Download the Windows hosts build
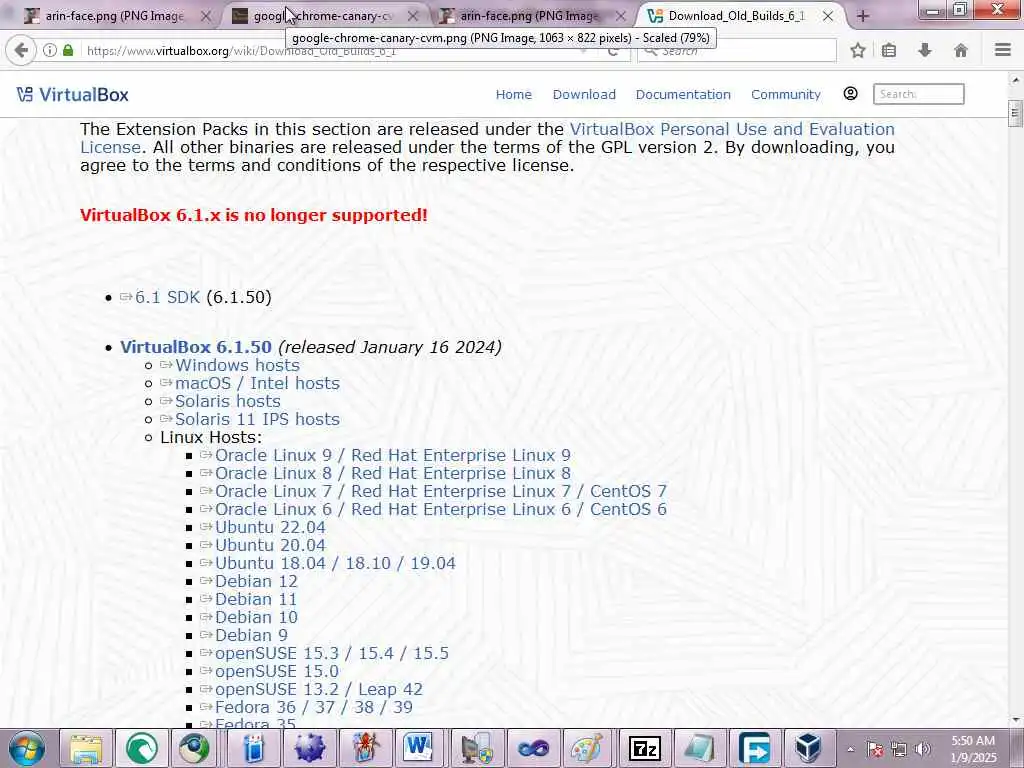The width and height of the screenshot is (1024, 768). (x=237, y=365)
